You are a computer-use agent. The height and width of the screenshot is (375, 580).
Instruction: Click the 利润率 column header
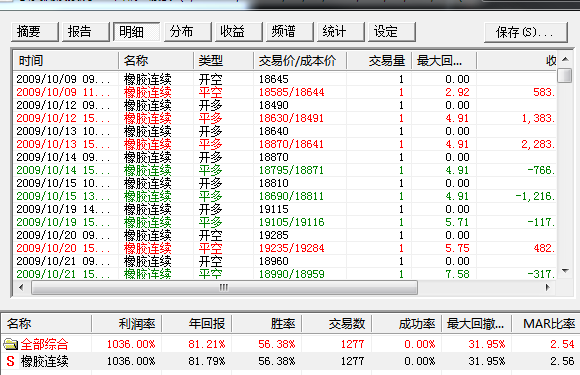coord(127,324)
